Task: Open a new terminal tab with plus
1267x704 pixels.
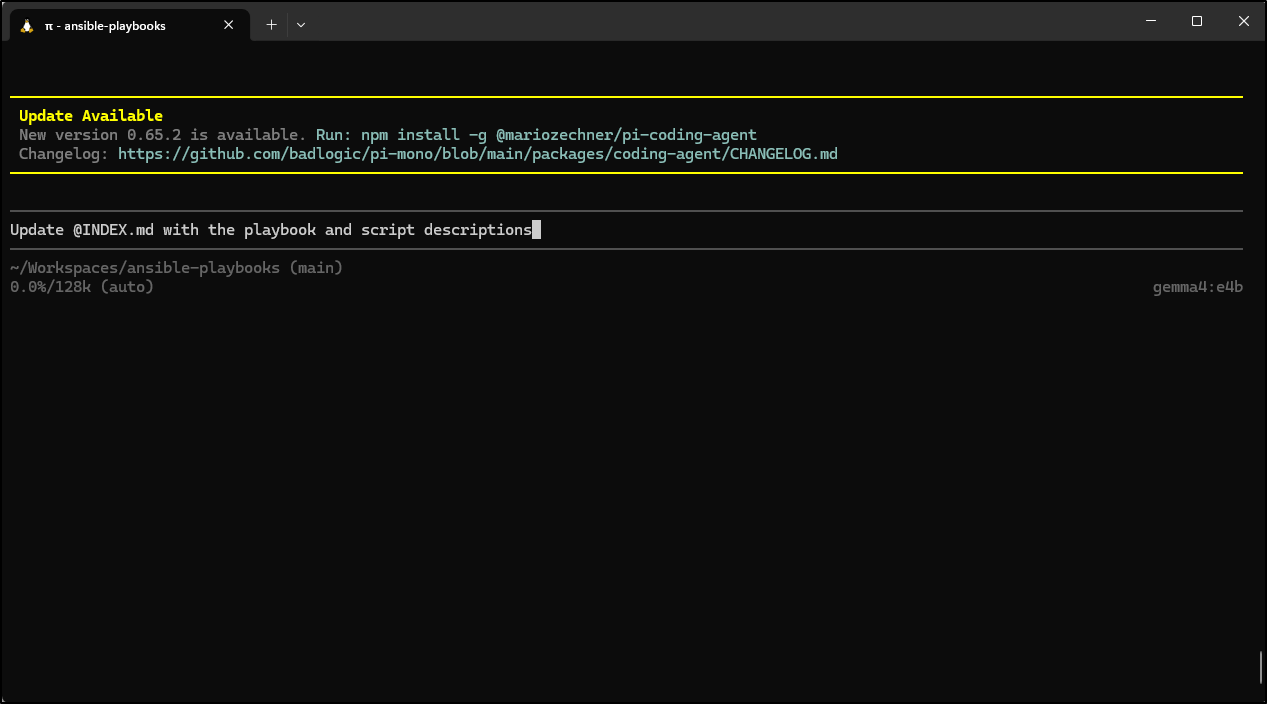Action: click(x=271, y=25)
